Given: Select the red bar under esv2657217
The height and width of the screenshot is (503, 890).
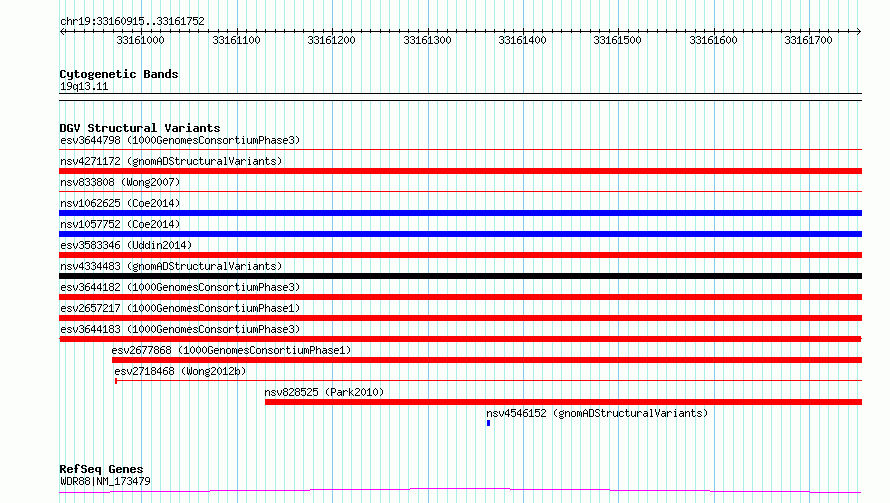Looking at the screenshot, I should point(460,318).
